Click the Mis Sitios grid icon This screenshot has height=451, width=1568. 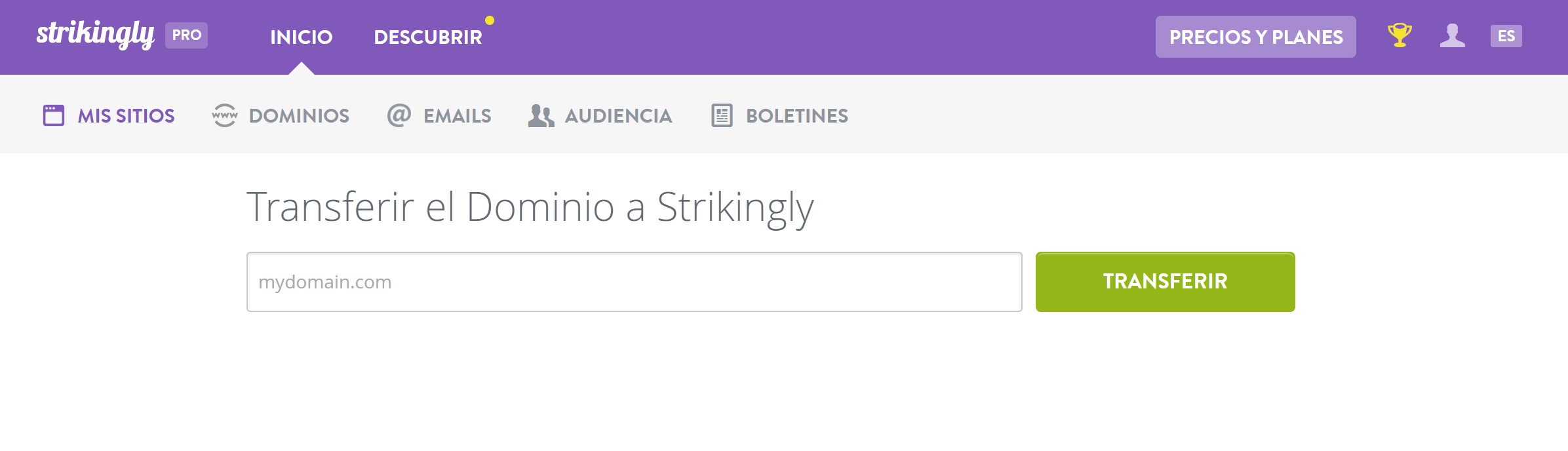pos(52,115)
